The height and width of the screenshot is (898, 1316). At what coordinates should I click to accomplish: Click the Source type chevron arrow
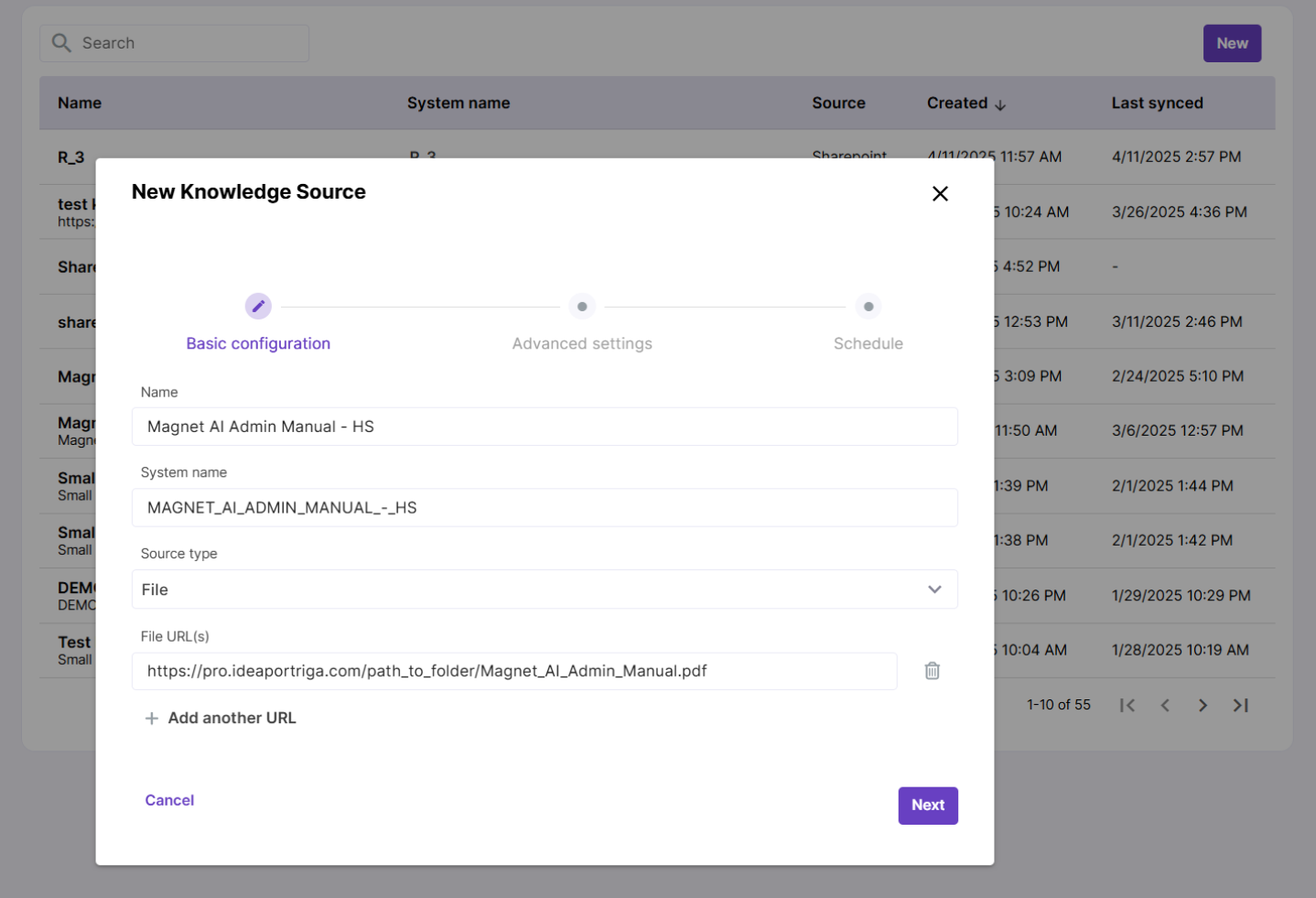click(x=934, y=590)
